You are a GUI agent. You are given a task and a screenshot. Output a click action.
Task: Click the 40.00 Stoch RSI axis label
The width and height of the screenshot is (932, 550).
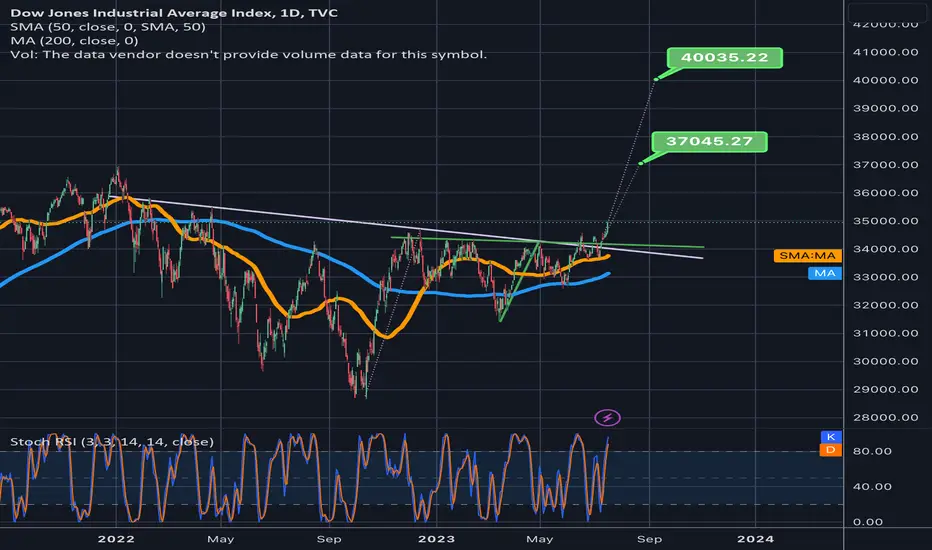pos(872,486)
